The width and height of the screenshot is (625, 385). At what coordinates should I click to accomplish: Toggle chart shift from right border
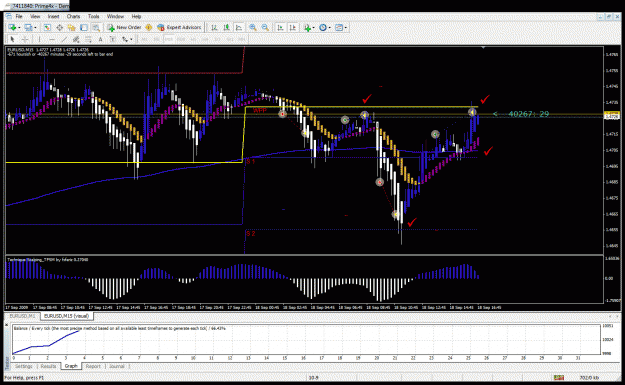[293, 28]
